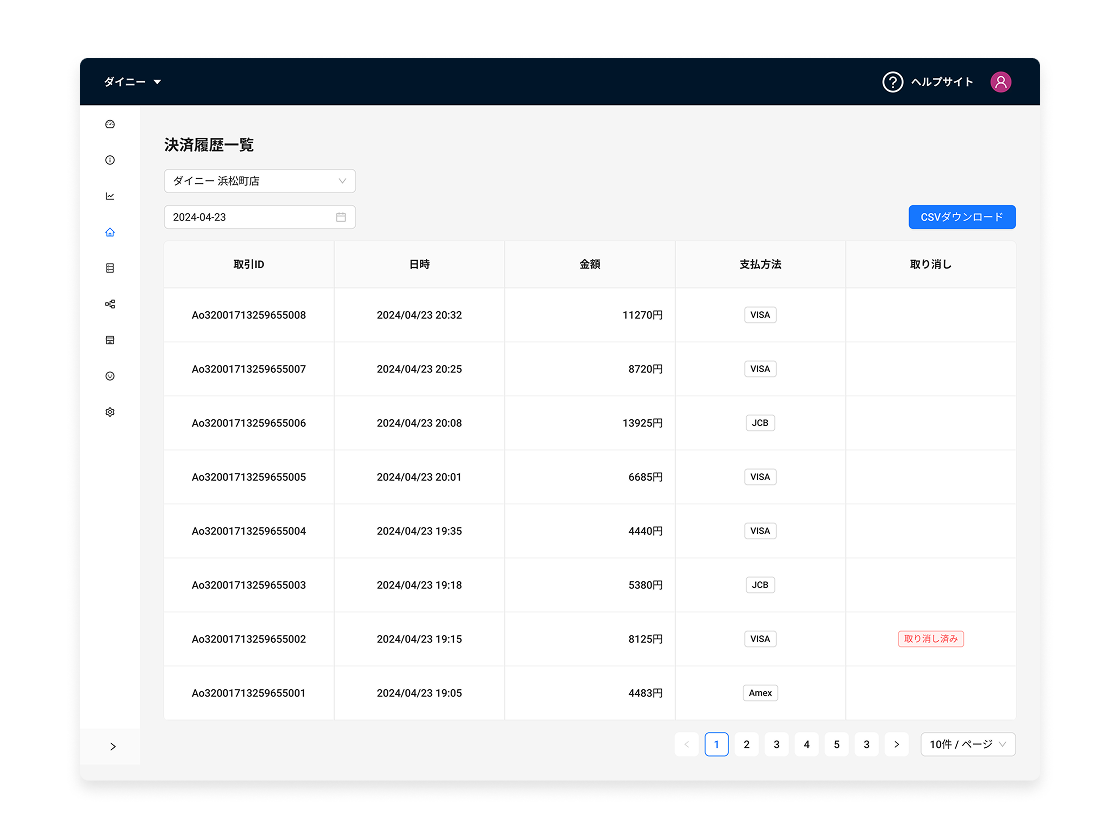The image size is (1120, 840).
Task: Select transaction Ao32001713259655008
Action: [249, 315]
